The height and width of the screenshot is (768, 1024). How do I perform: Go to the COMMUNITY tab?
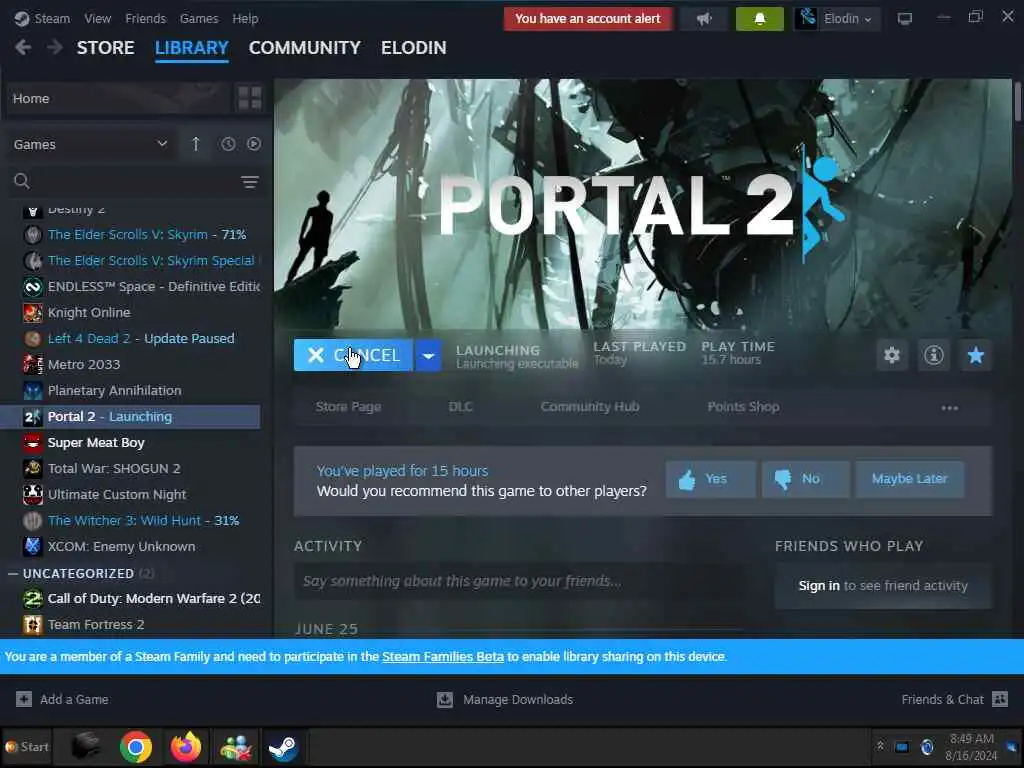point(304,48)
